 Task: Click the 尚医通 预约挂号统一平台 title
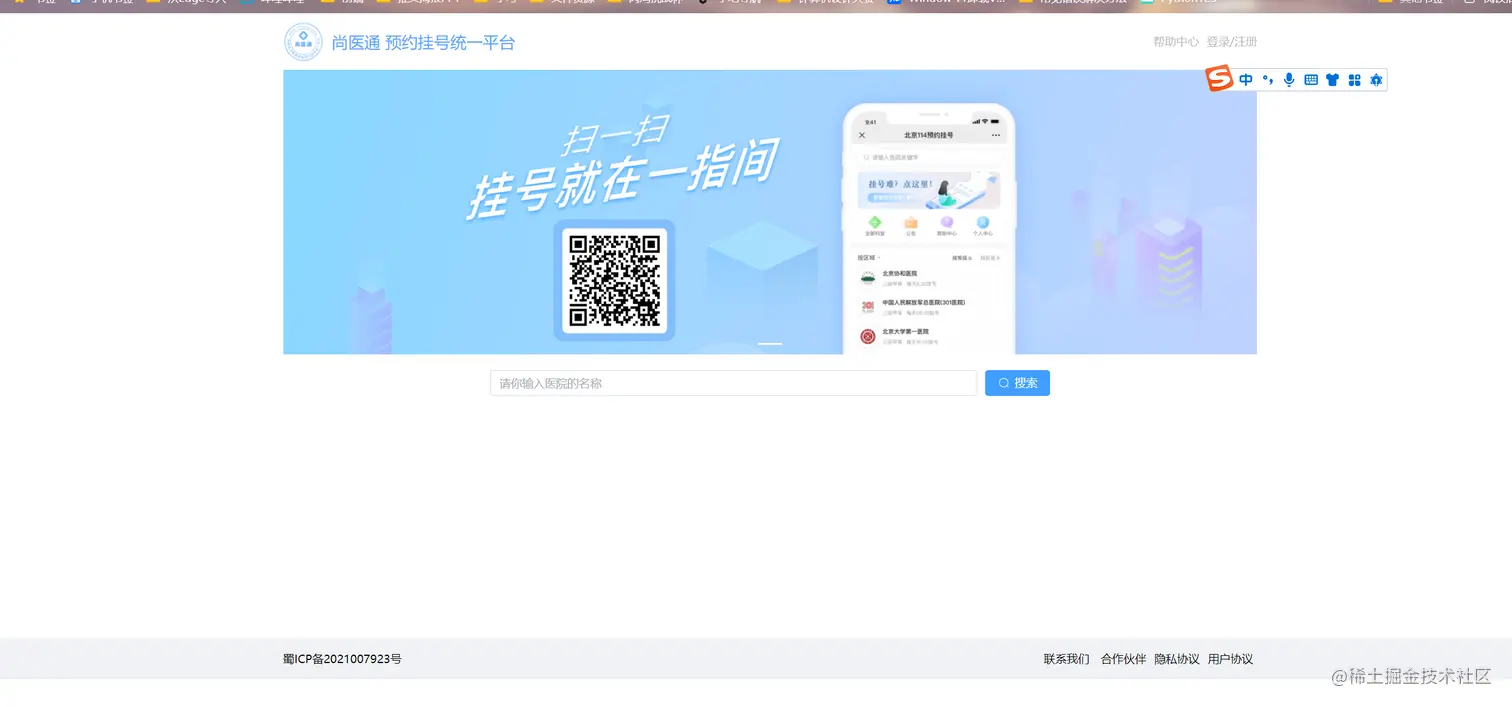click(423, 43)
